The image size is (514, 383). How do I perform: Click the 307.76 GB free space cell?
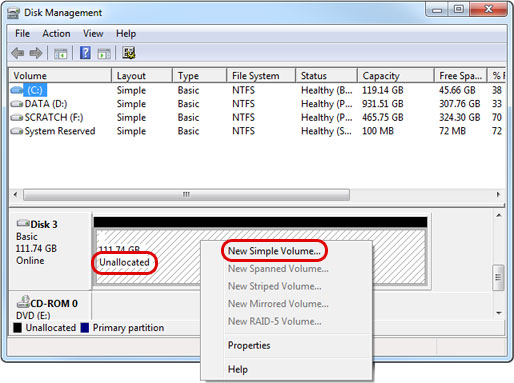click(460, 104)
